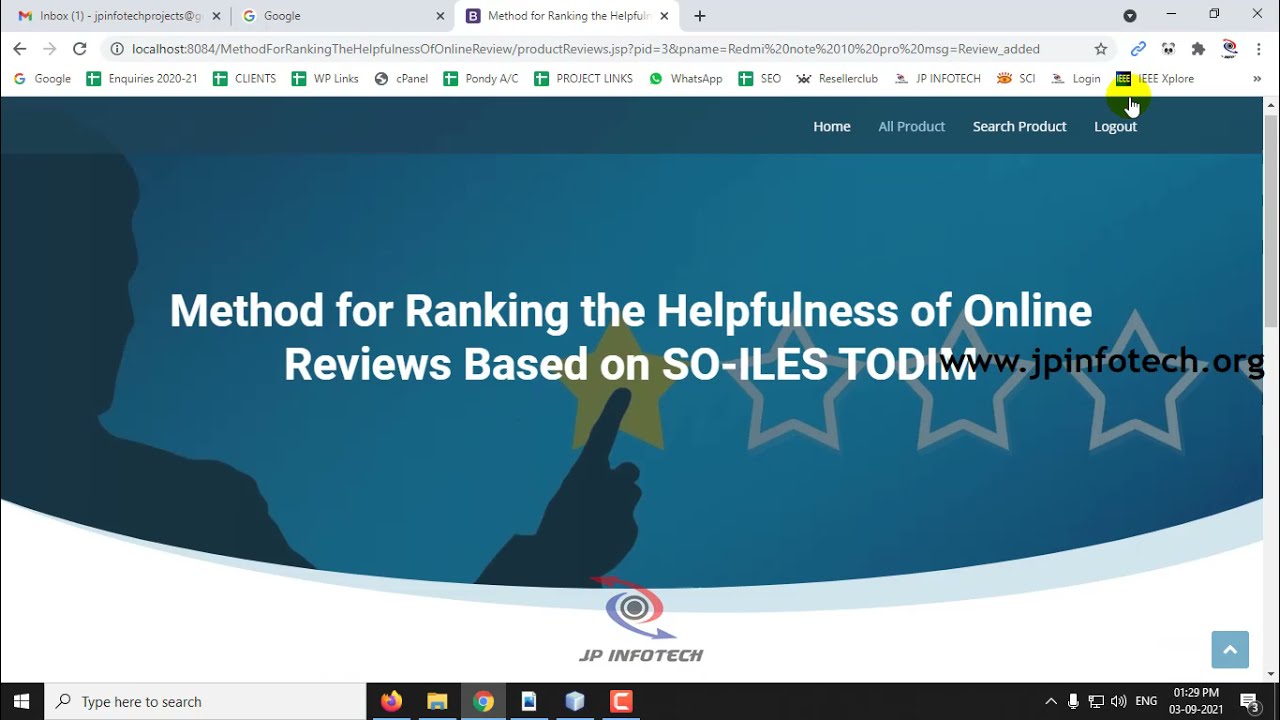Viewport: 1280px width, 720px height.
Task: Open the Chrome extensions puzzle icon
Action: point(1198,49)
